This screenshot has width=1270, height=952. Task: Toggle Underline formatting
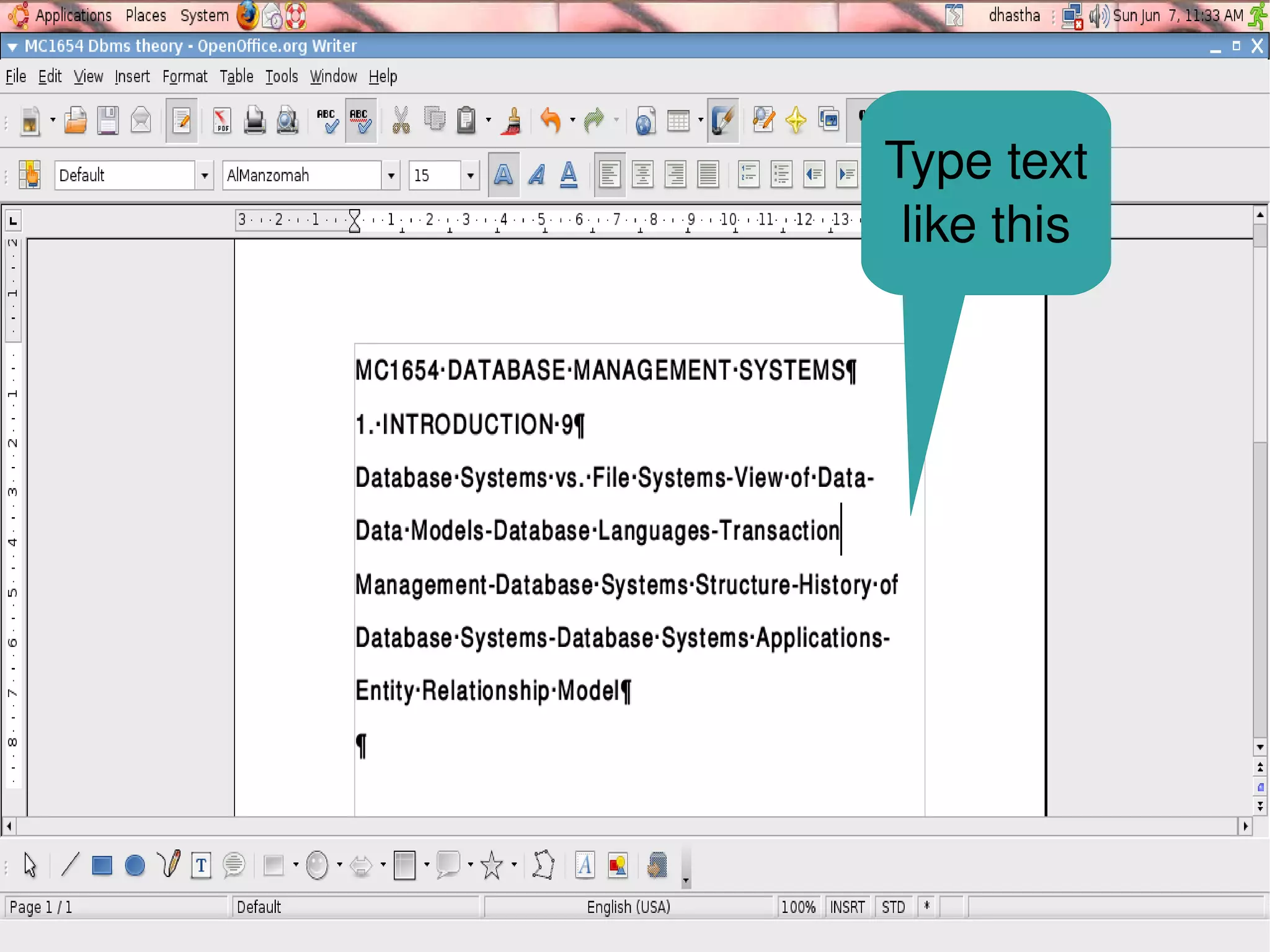pyautogui.click(x=569, y=175)
